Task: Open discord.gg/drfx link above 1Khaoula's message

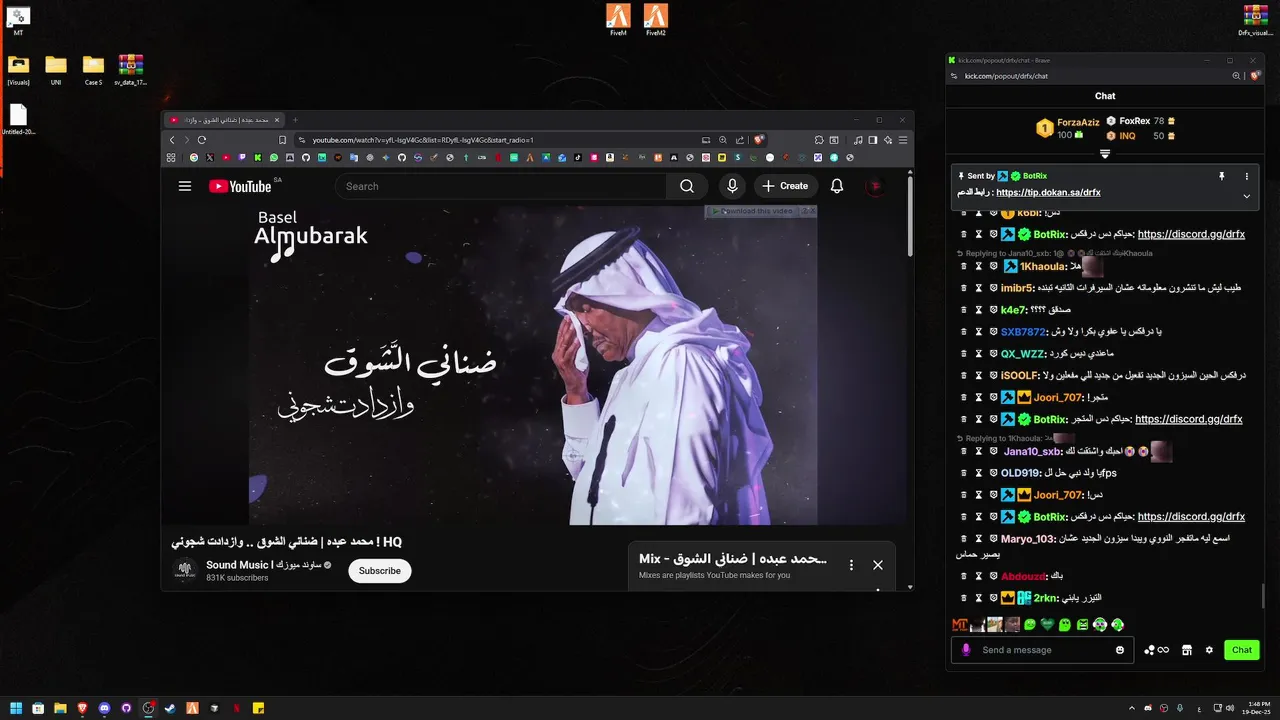Action: pos(1191,234)
